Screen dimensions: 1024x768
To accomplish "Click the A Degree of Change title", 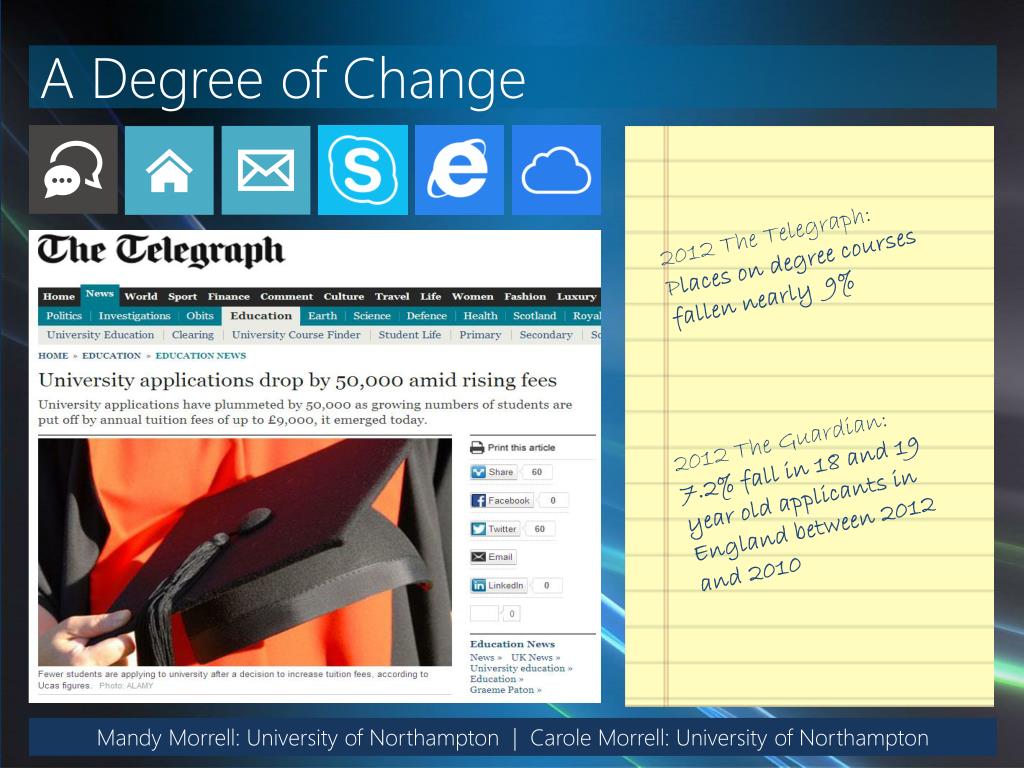I will point(283,78).
